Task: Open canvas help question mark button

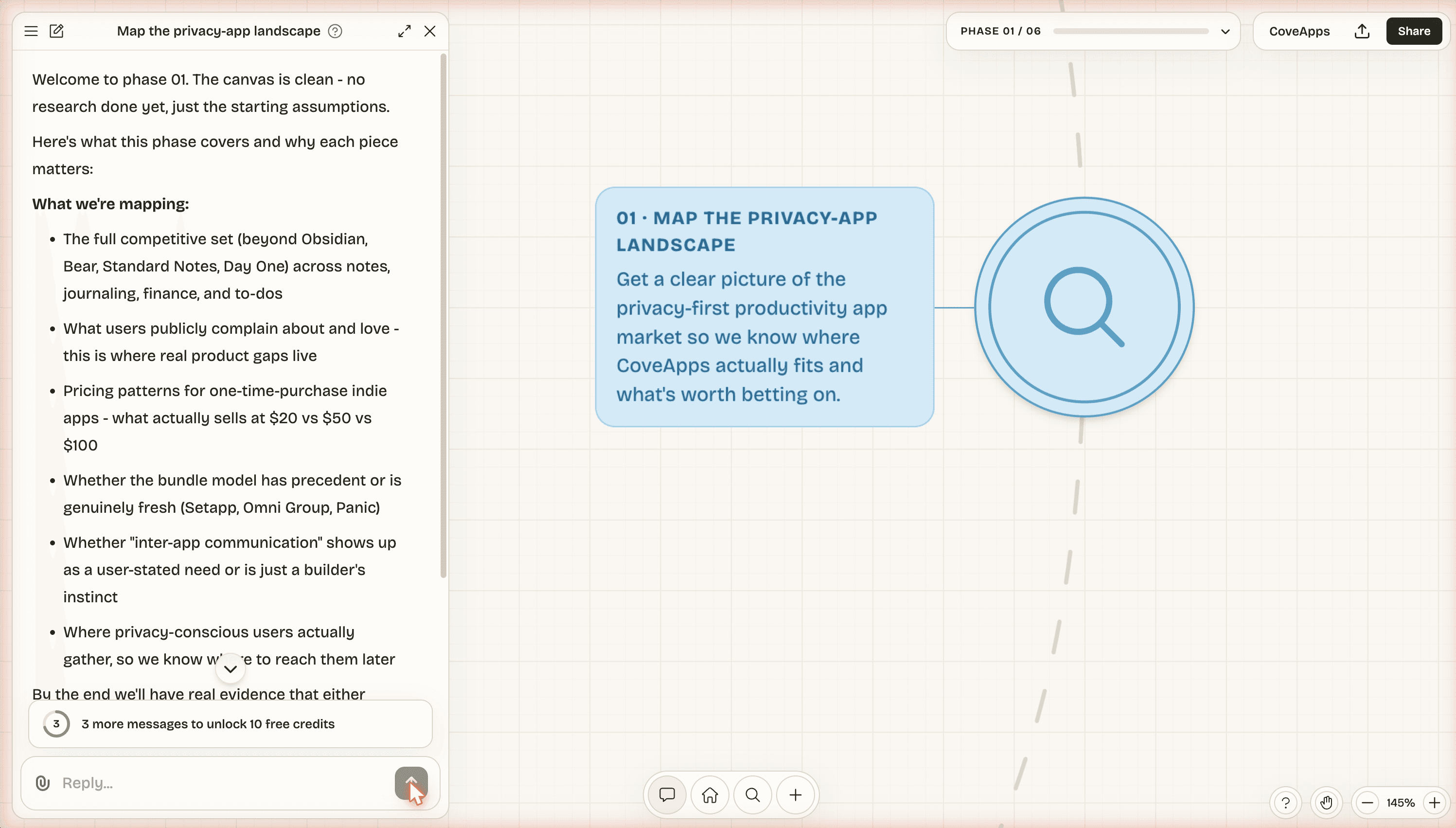Action: 1285,803
